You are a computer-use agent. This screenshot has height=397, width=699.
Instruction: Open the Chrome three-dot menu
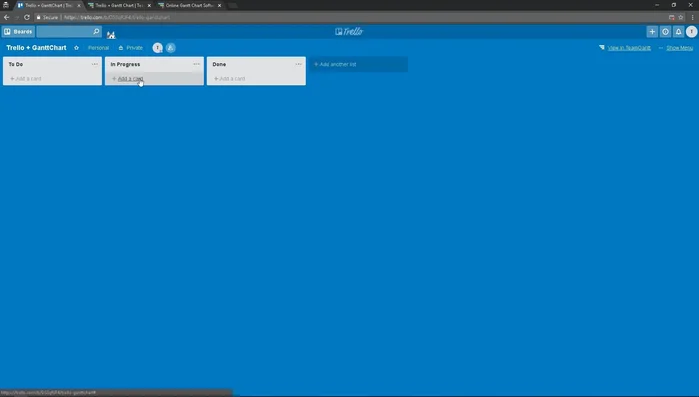point(692,17)
